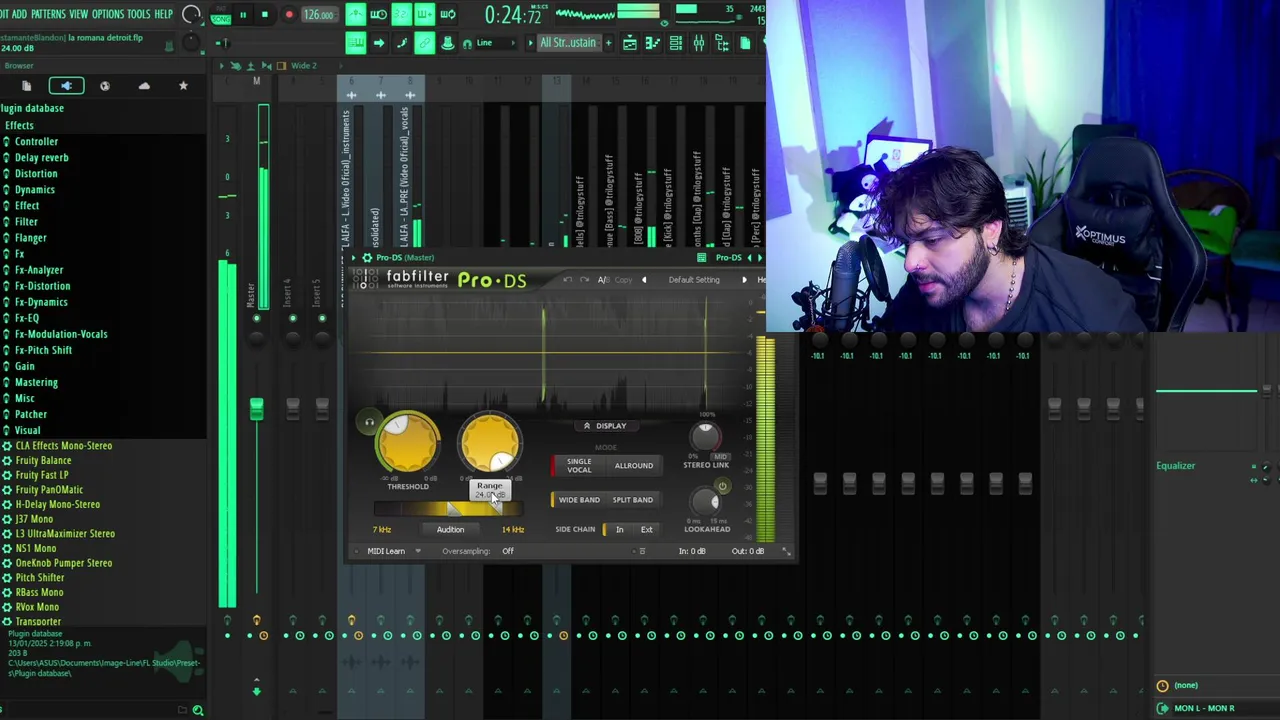This screenshot has width=1280, height=720.
Task: Open the HELP menu
Action: 164,14
